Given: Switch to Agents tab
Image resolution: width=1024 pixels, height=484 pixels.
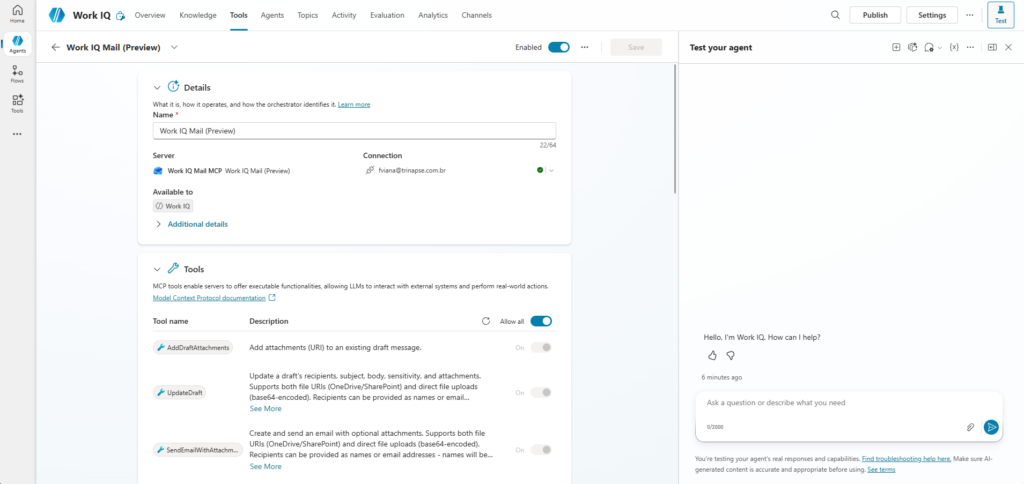Looking at the screenshot, I should click(272, 15).
